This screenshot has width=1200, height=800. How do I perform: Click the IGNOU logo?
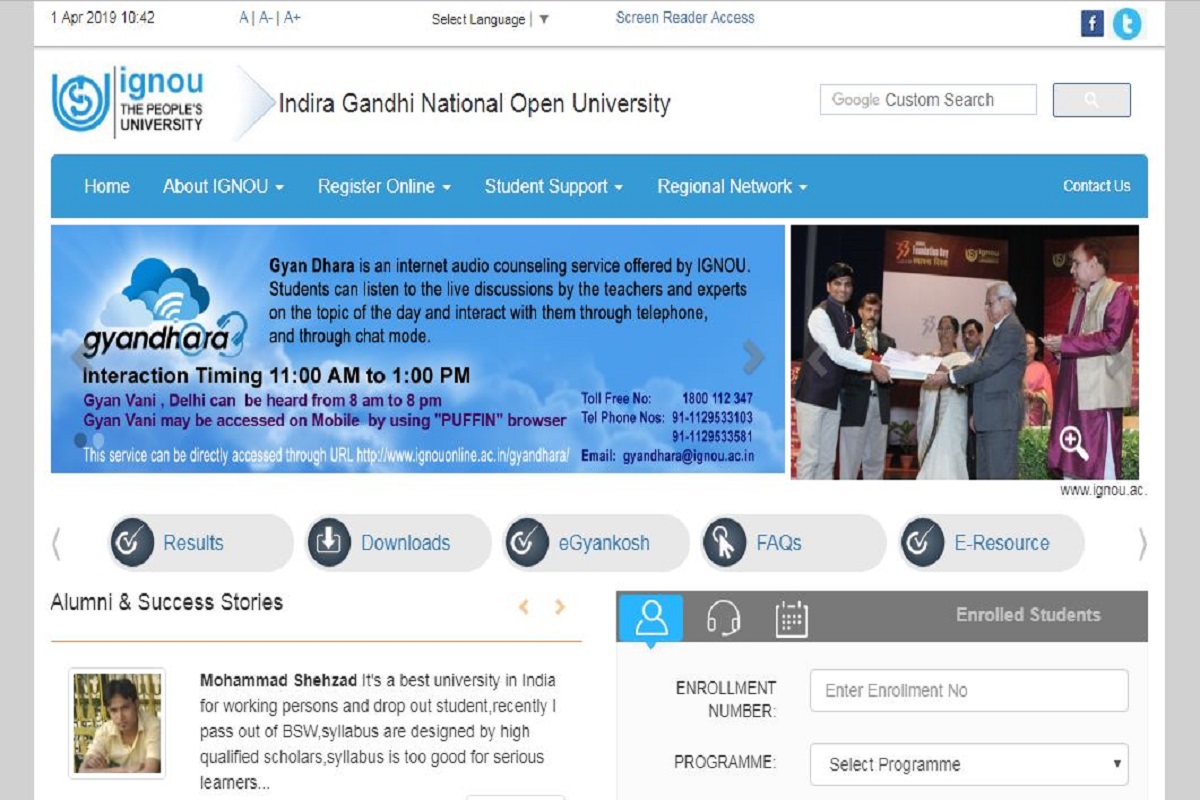pos(128,102)
